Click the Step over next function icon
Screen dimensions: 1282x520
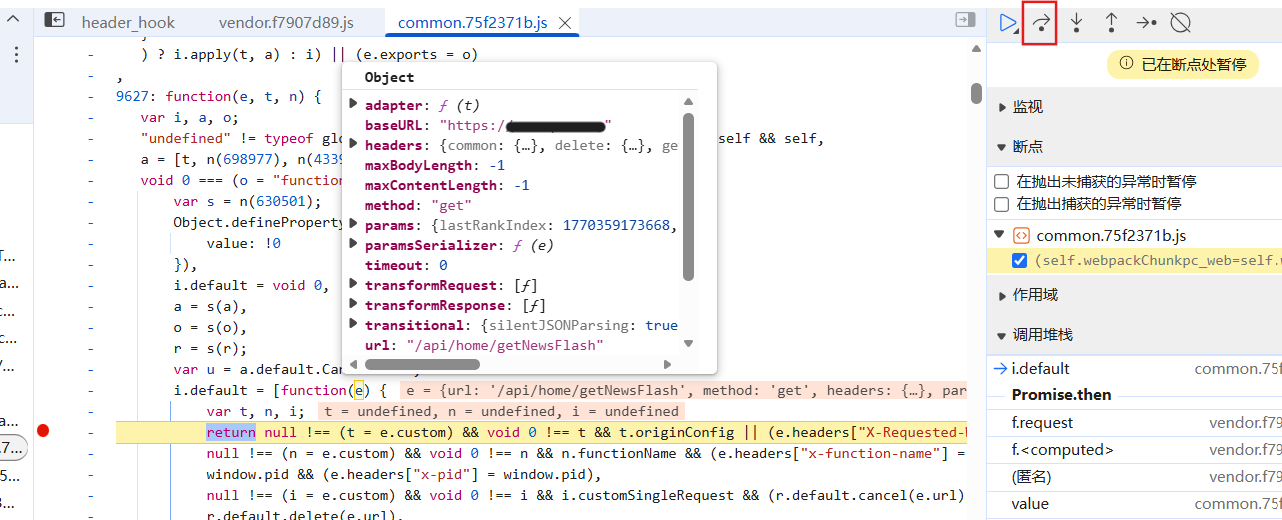(x=1040, y=23)
